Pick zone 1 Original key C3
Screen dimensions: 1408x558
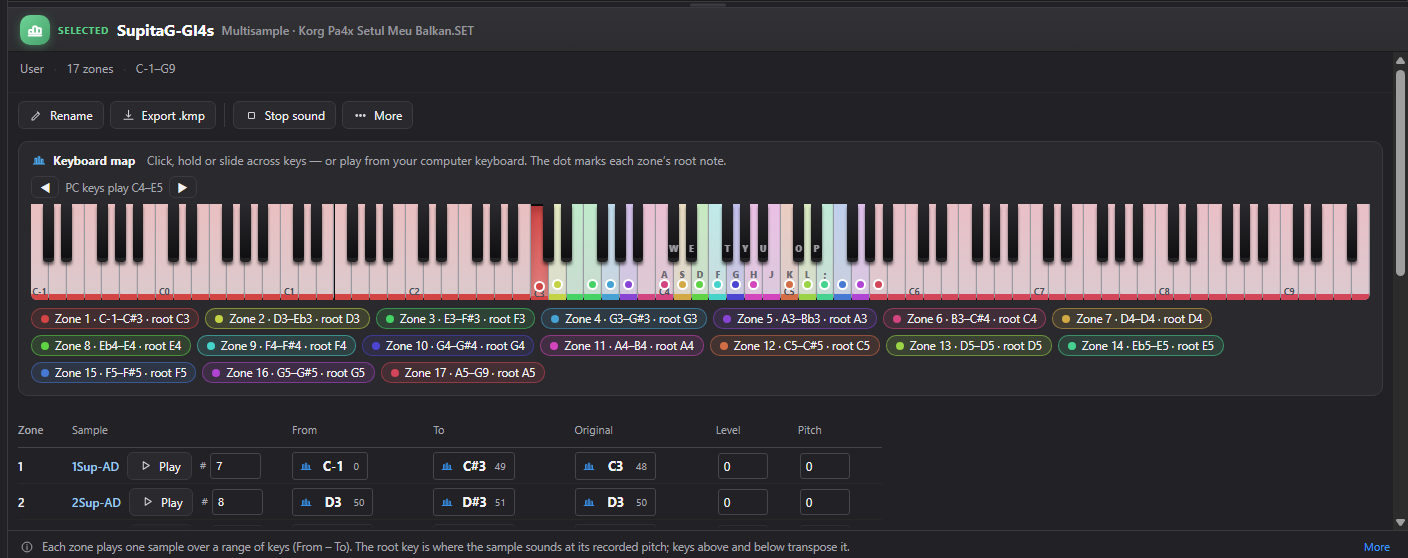click(x=615, y=466)
